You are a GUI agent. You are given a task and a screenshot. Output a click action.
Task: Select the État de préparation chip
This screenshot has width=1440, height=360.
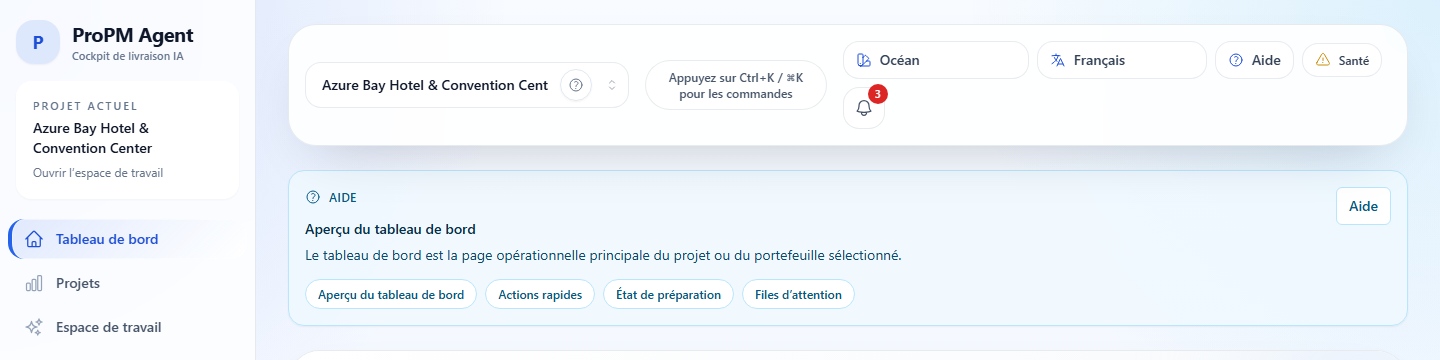[668, 295]
